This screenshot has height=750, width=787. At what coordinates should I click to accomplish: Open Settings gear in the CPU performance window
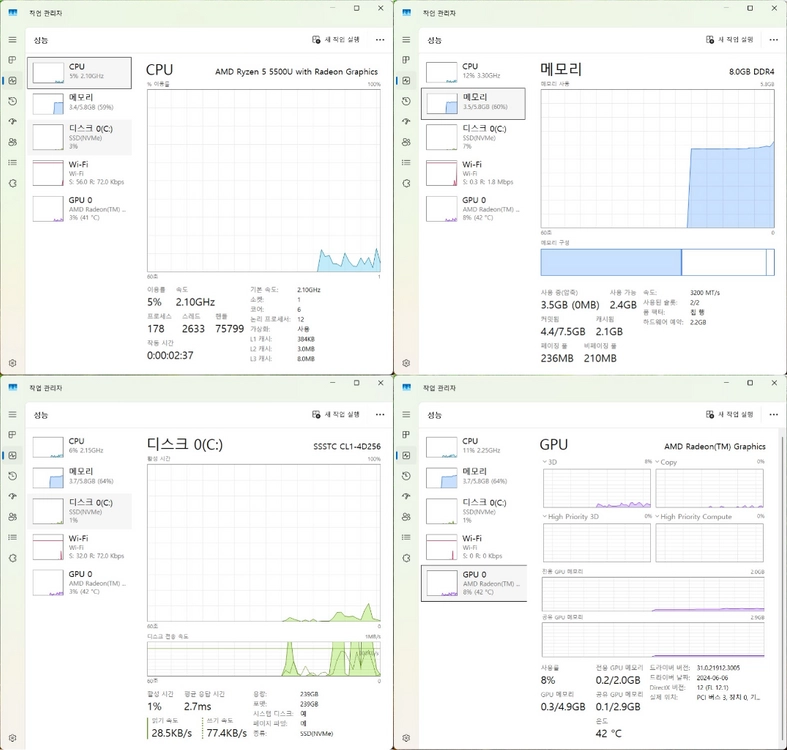(x=13, y=363)
